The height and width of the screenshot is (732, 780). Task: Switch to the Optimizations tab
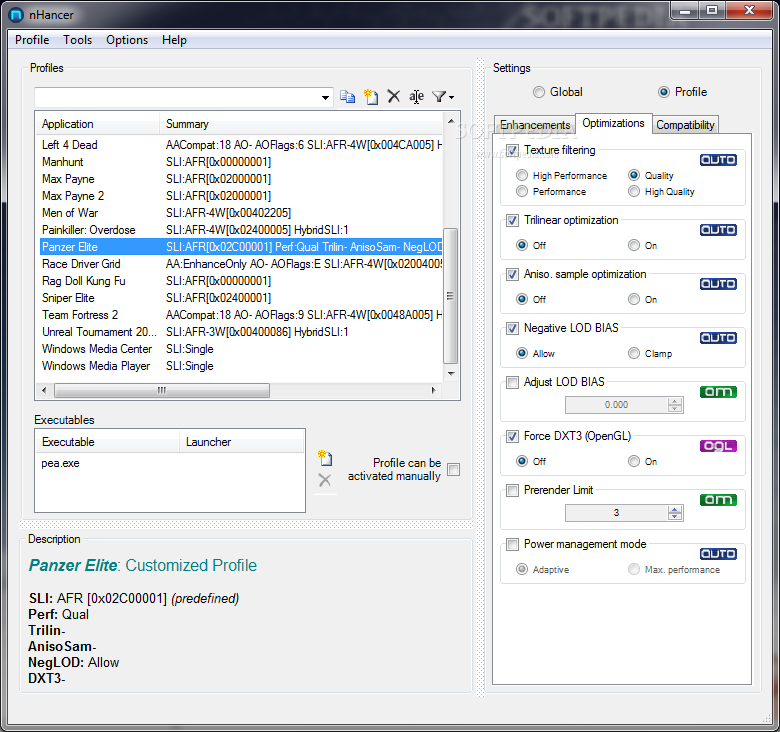(613, 123)
